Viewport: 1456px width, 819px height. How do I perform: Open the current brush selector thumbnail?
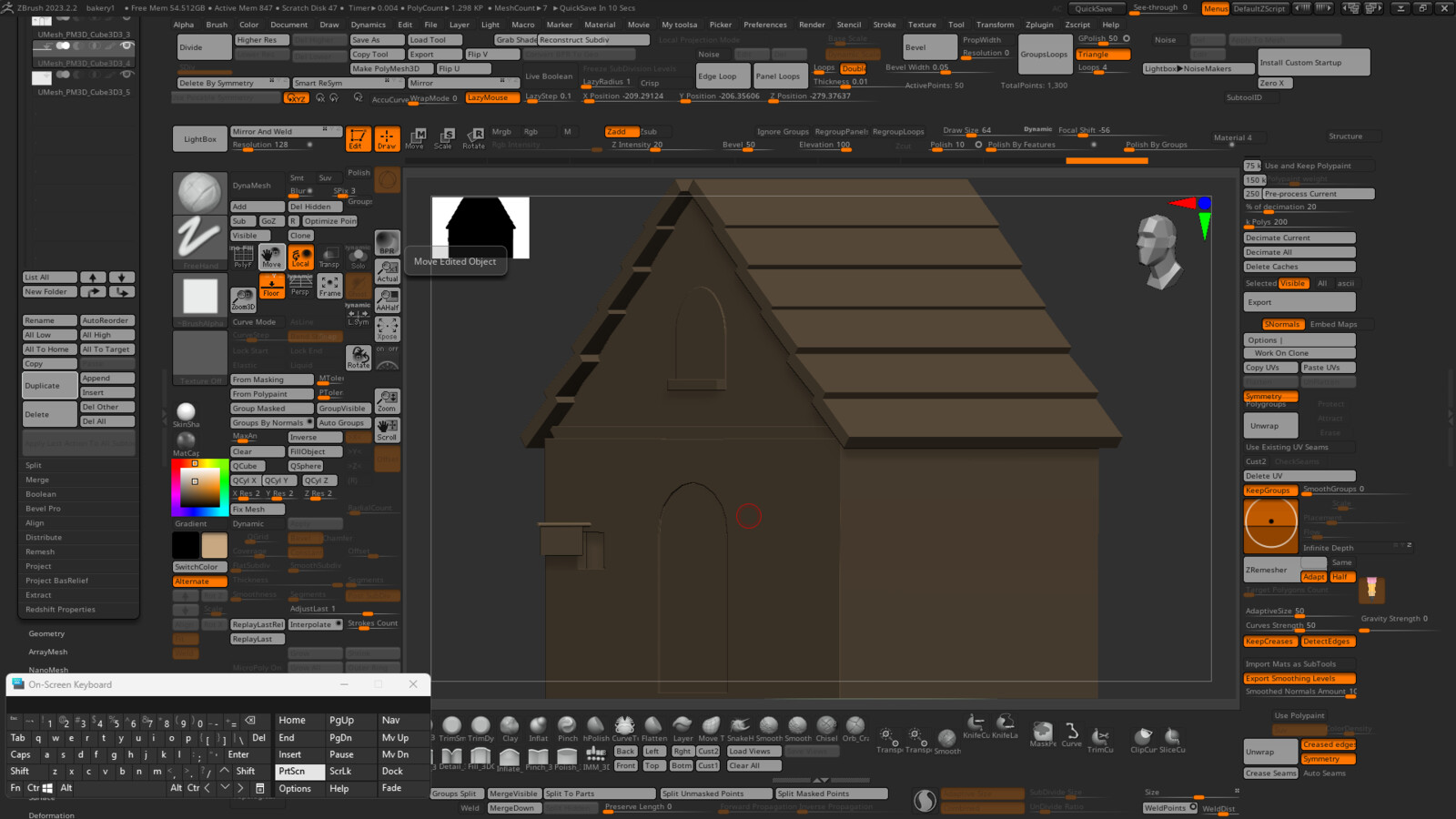pos(200,193)
